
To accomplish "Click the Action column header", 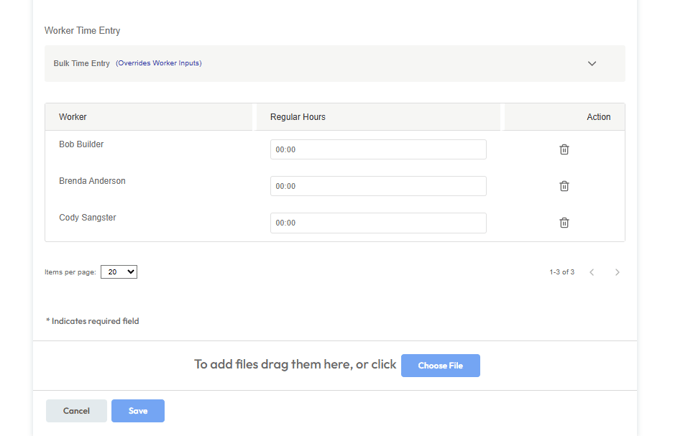I will (598, 117).
